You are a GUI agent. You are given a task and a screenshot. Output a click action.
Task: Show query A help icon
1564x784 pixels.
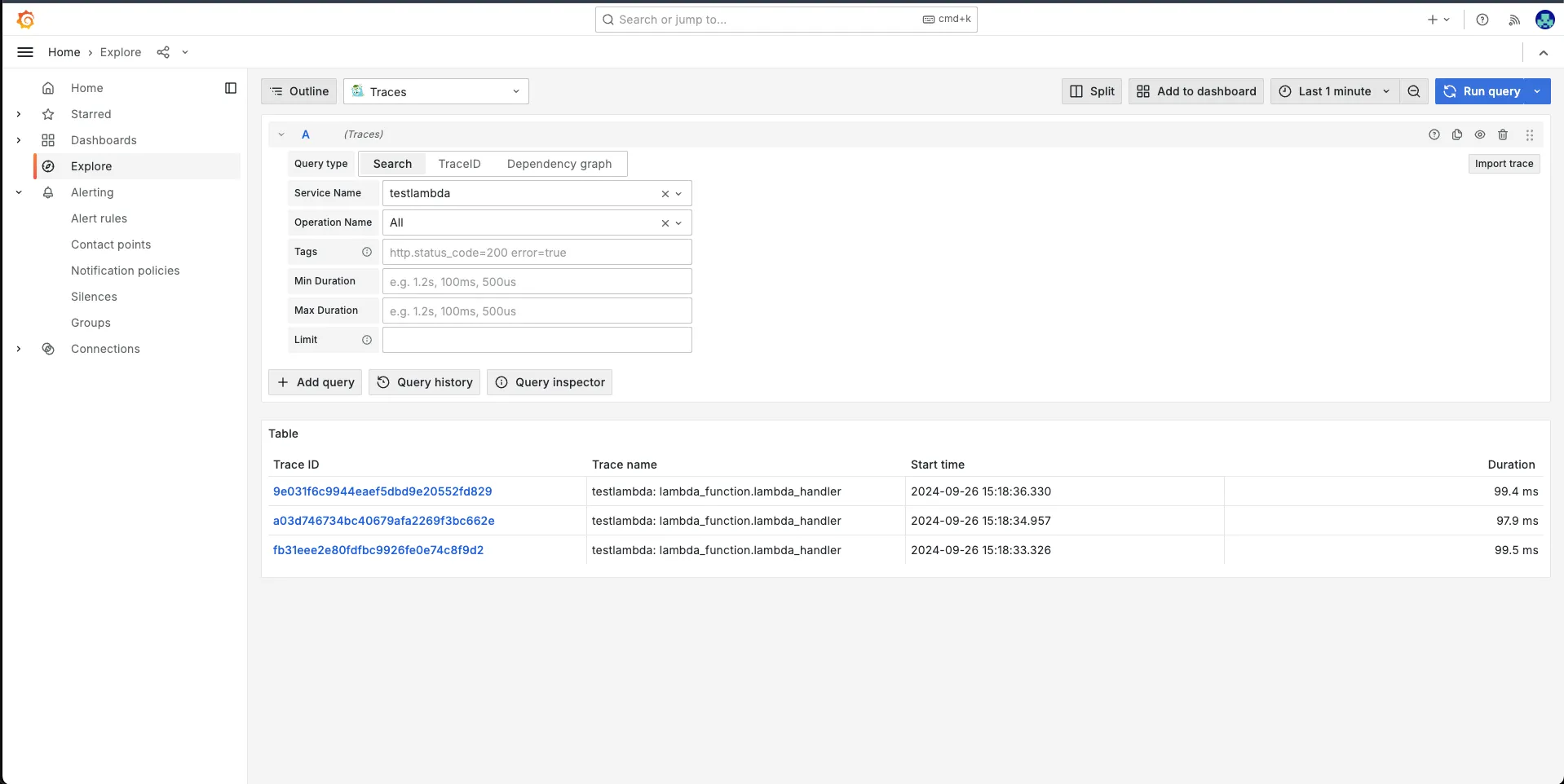click(x=1434, y=134)
